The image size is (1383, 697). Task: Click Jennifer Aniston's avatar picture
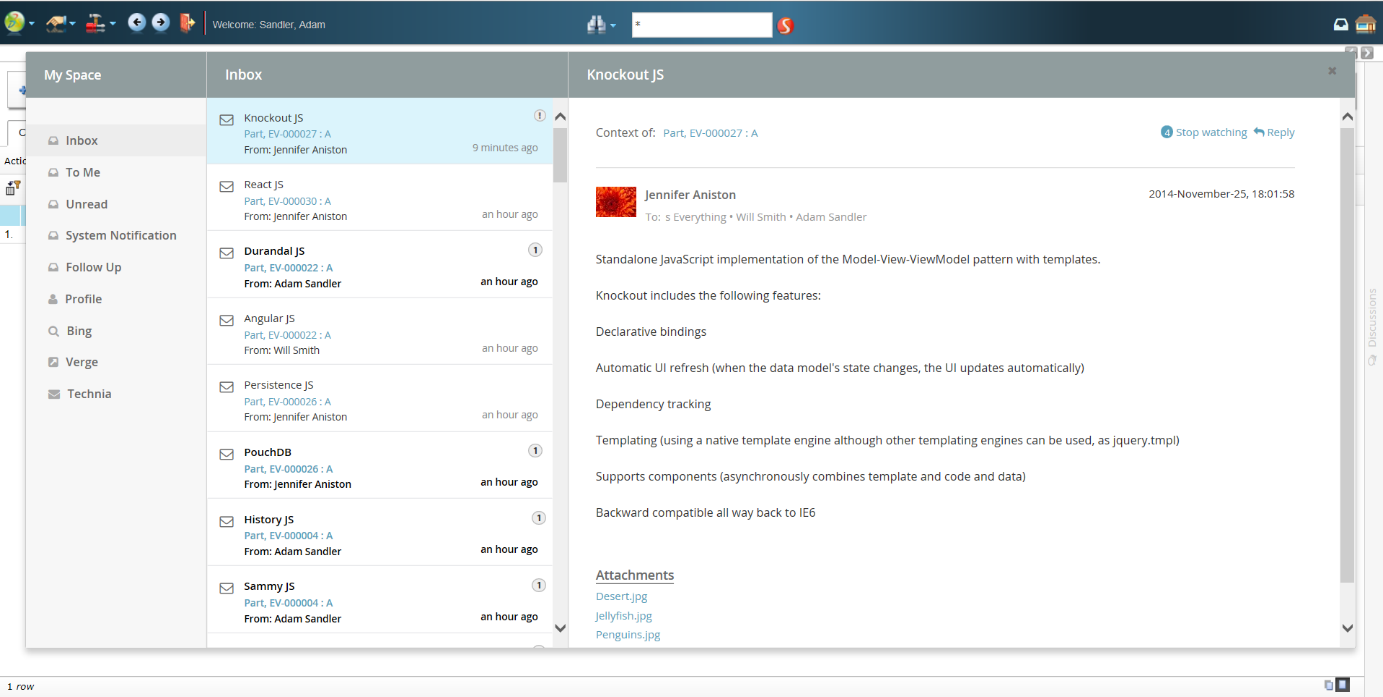pos(615,202)
